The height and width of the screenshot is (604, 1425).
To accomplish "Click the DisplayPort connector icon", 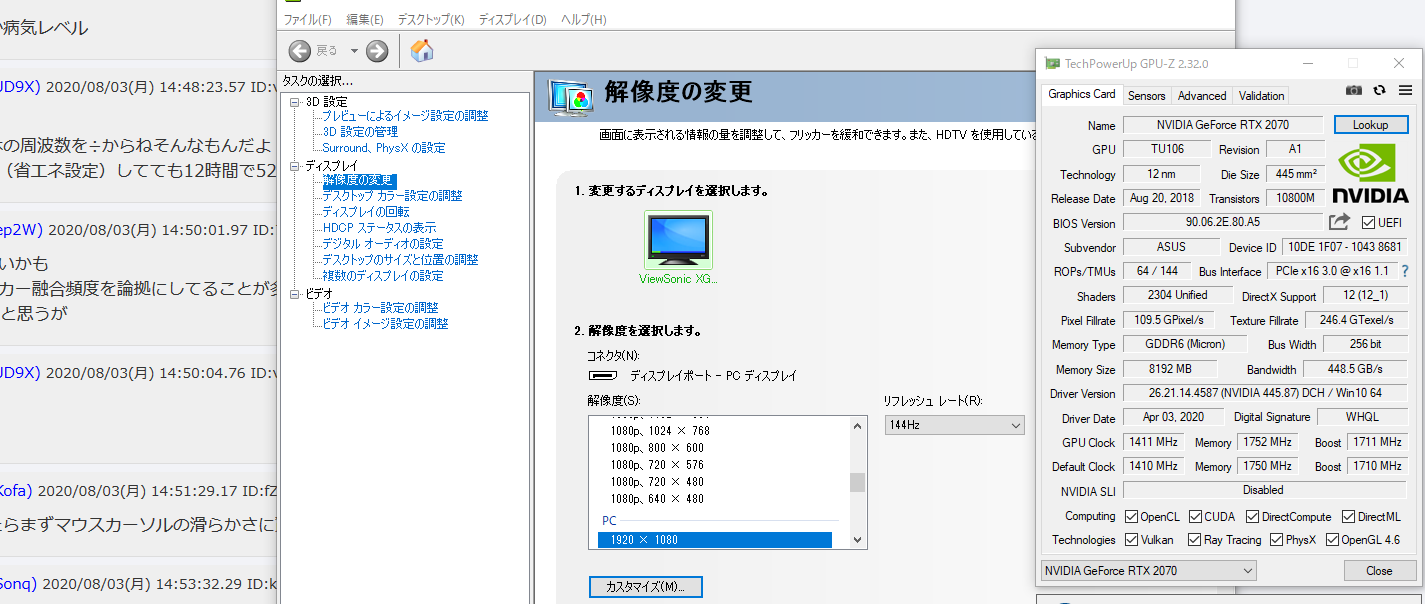I will click(x=602, y=376).
